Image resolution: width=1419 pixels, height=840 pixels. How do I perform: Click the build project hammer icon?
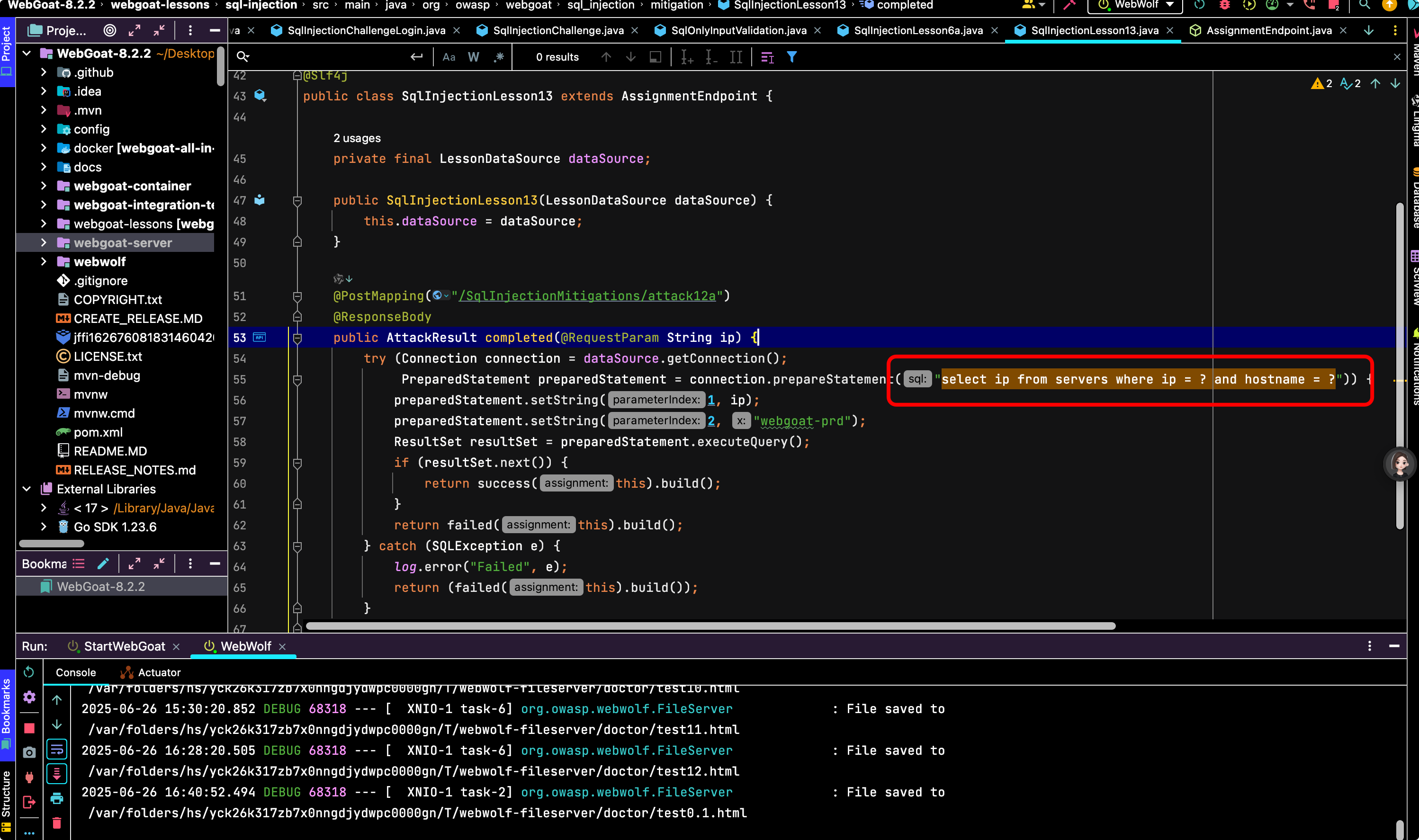[1069, 5]
